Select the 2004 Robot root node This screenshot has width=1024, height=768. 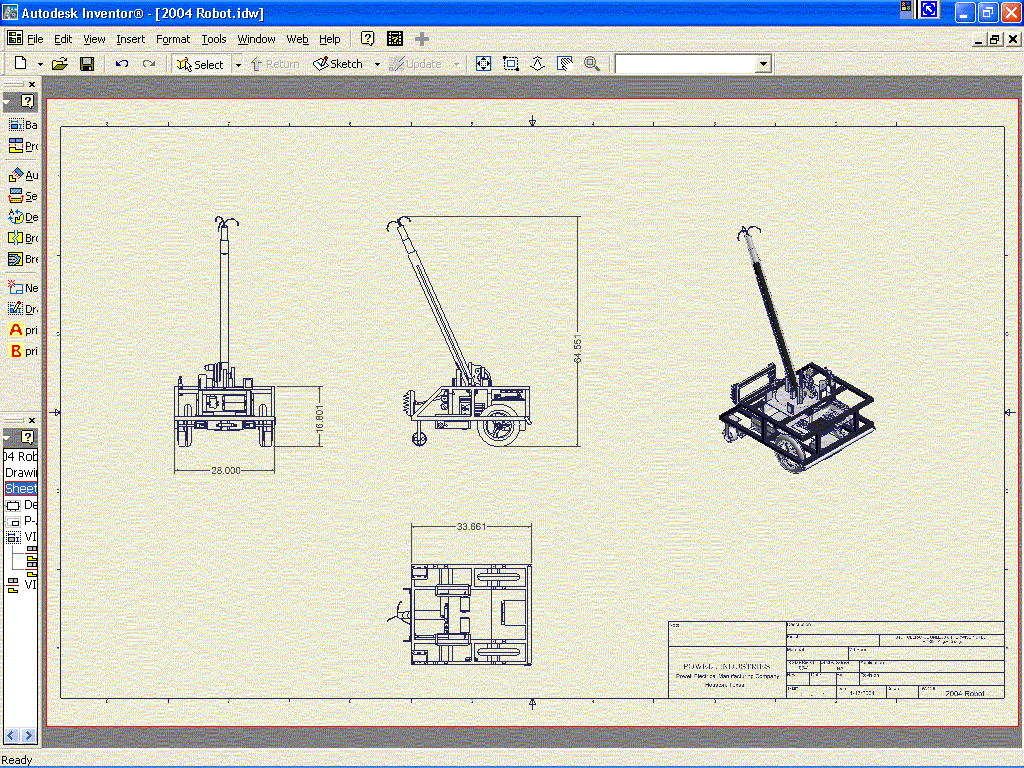click(x=21, y=456)
